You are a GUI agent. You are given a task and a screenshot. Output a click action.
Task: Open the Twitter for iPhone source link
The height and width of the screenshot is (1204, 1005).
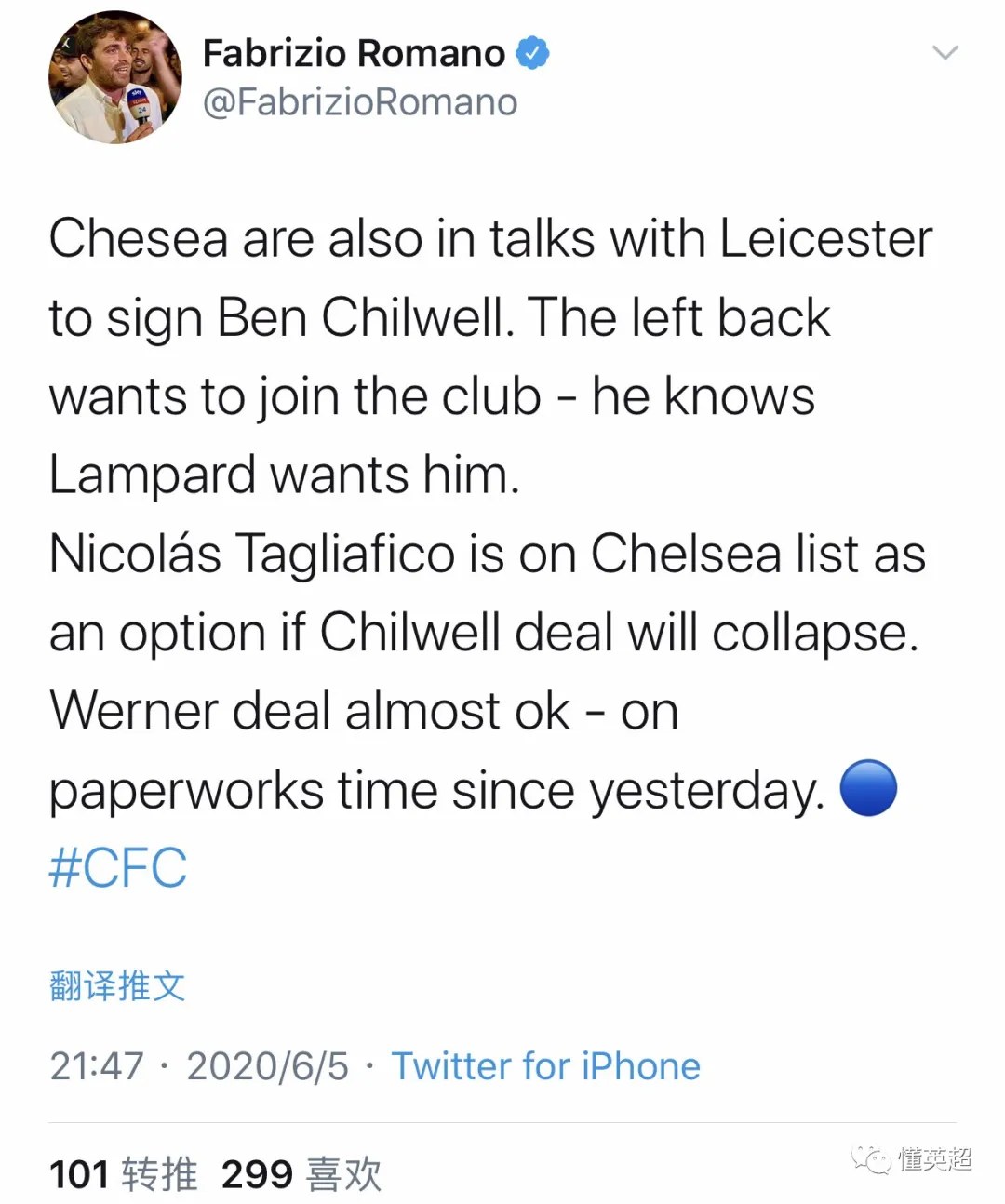(x=545, y=1066)
